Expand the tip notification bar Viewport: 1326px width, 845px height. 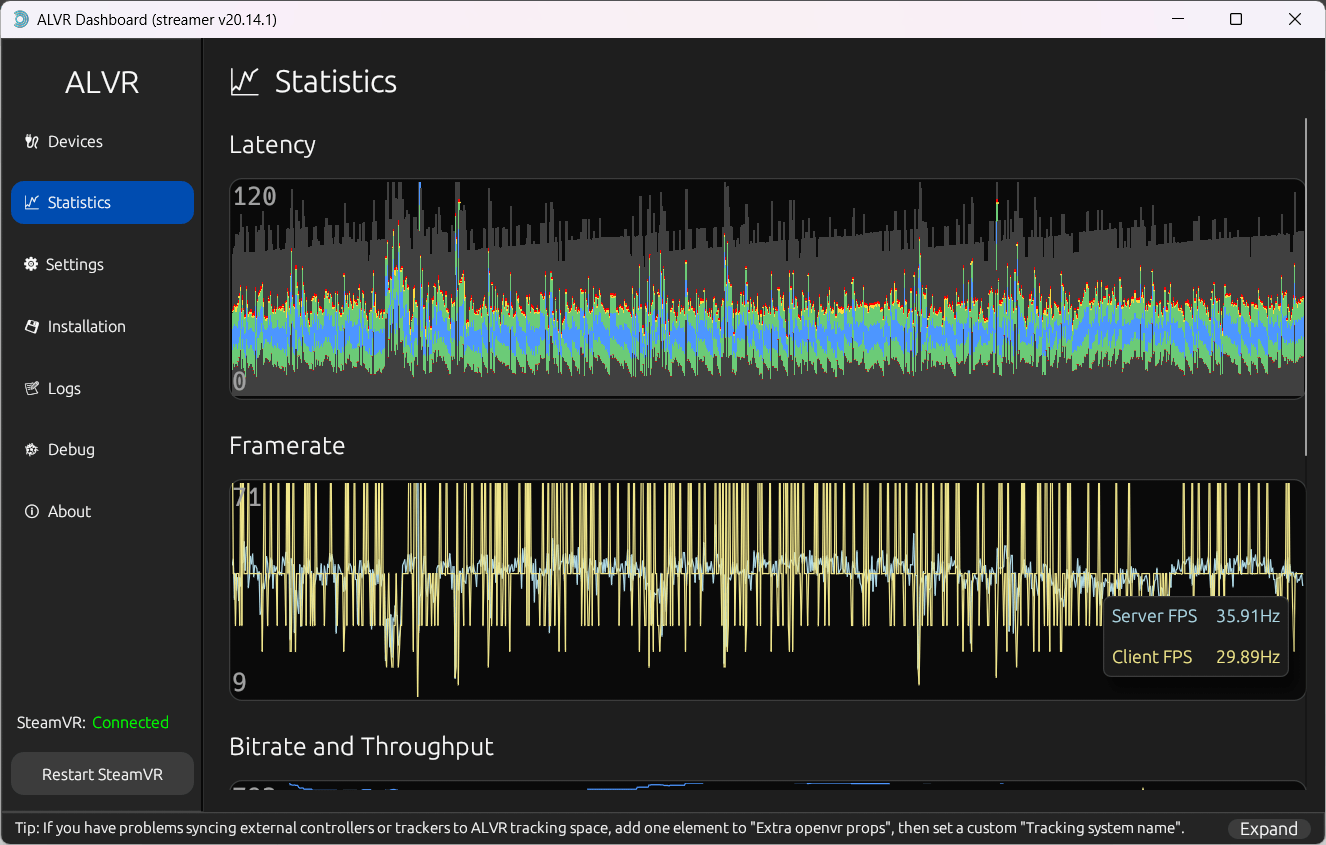tap(1268, 829)
